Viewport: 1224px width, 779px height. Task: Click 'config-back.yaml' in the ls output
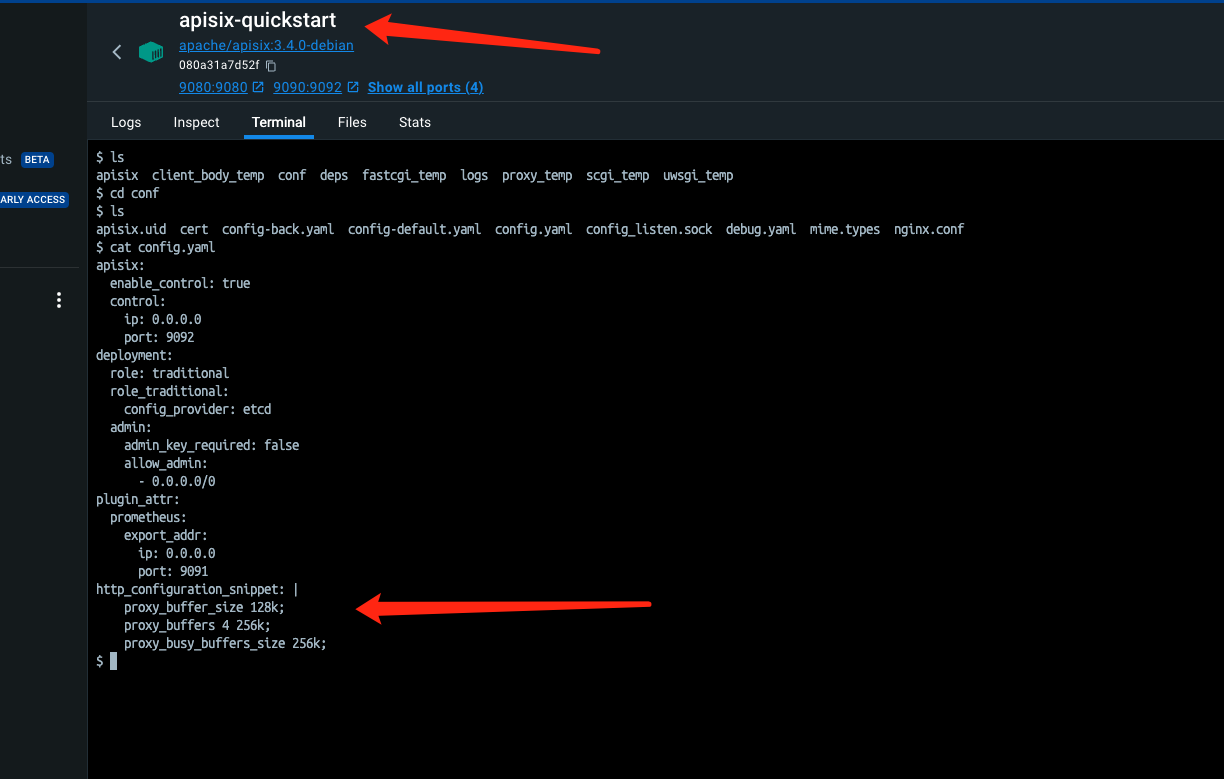(278, 229)
